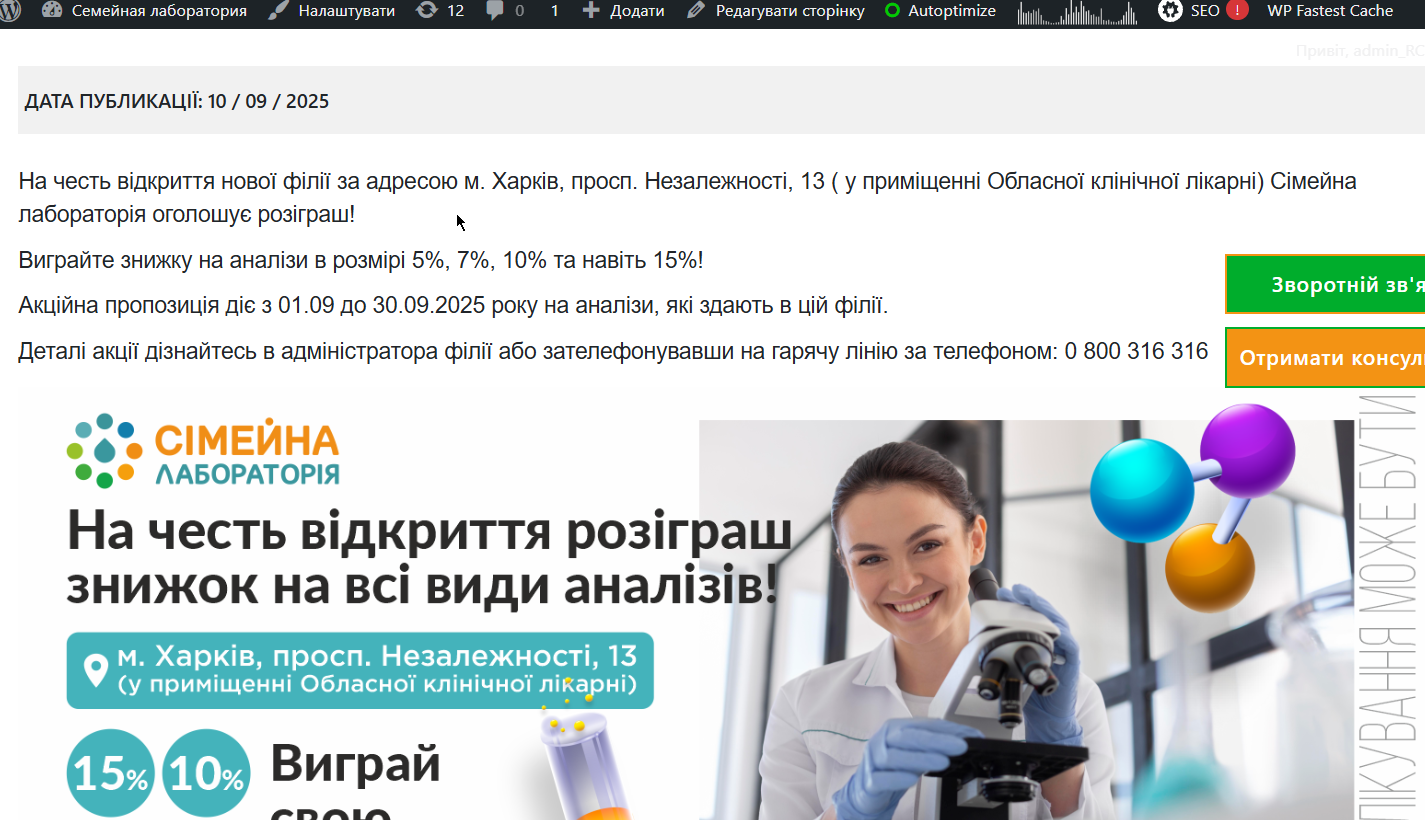Open the Налаштувати customizer link
The image size is (1425, 820).
332,11
